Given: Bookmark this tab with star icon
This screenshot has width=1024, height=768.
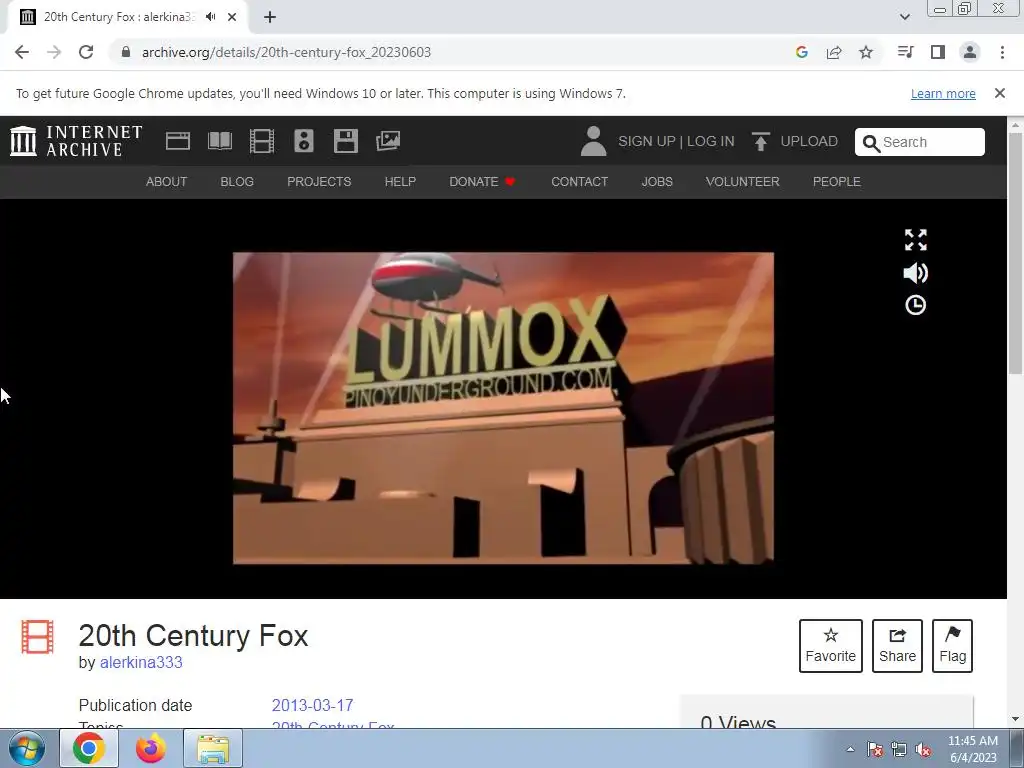Looking at the screenshot, I should coord(866,52).
